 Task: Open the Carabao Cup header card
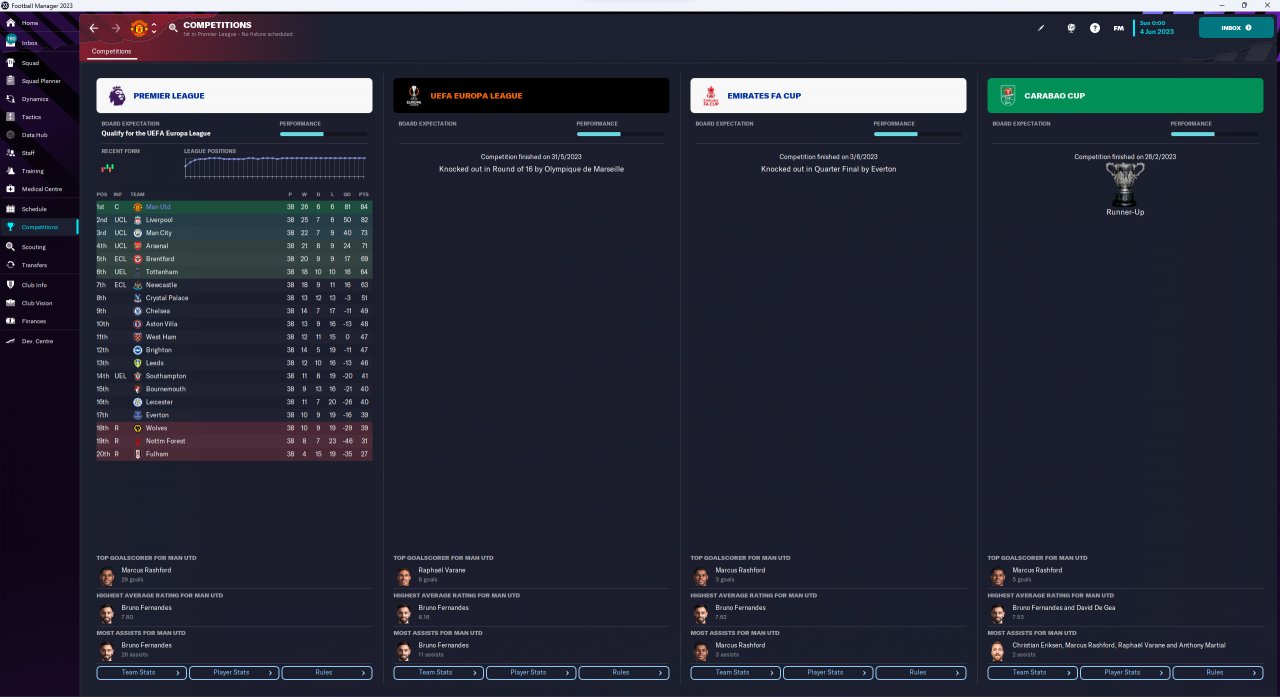pyautogui.click(x=1125, y=96)
